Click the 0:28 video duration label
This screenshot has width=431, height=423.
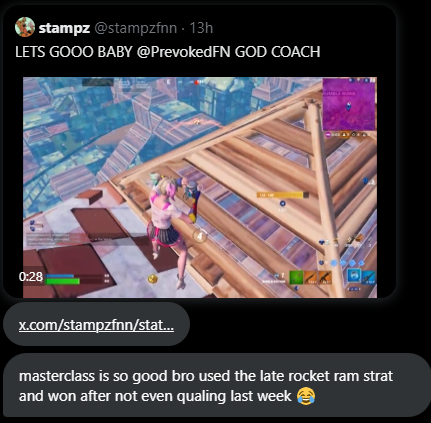point(31,277)
